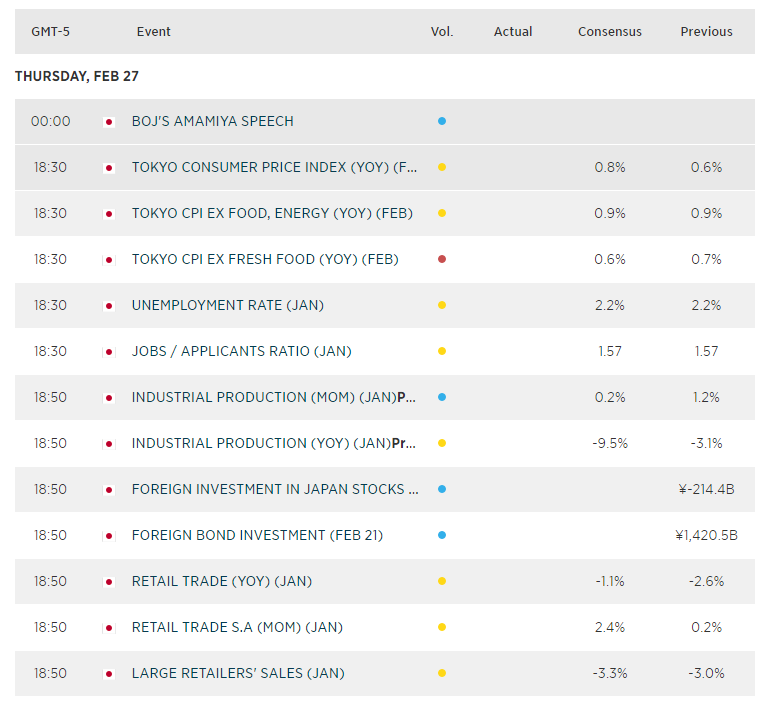Click yellow volatility dot for Retail Trade (YoY)
769x718 pixels.
pyautogui.click(x=442, y=581)
